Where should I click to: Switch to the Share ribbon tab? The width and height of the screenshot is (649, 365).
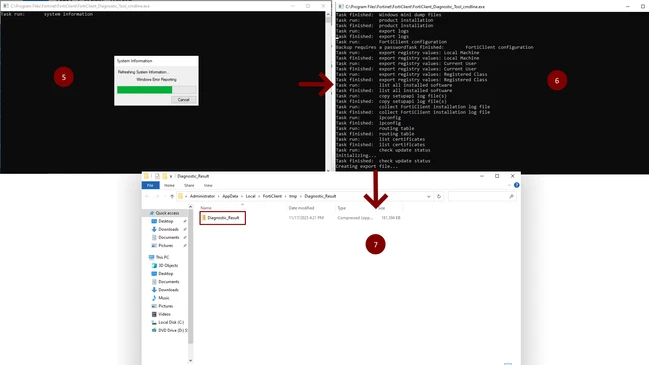click(189, 185)
